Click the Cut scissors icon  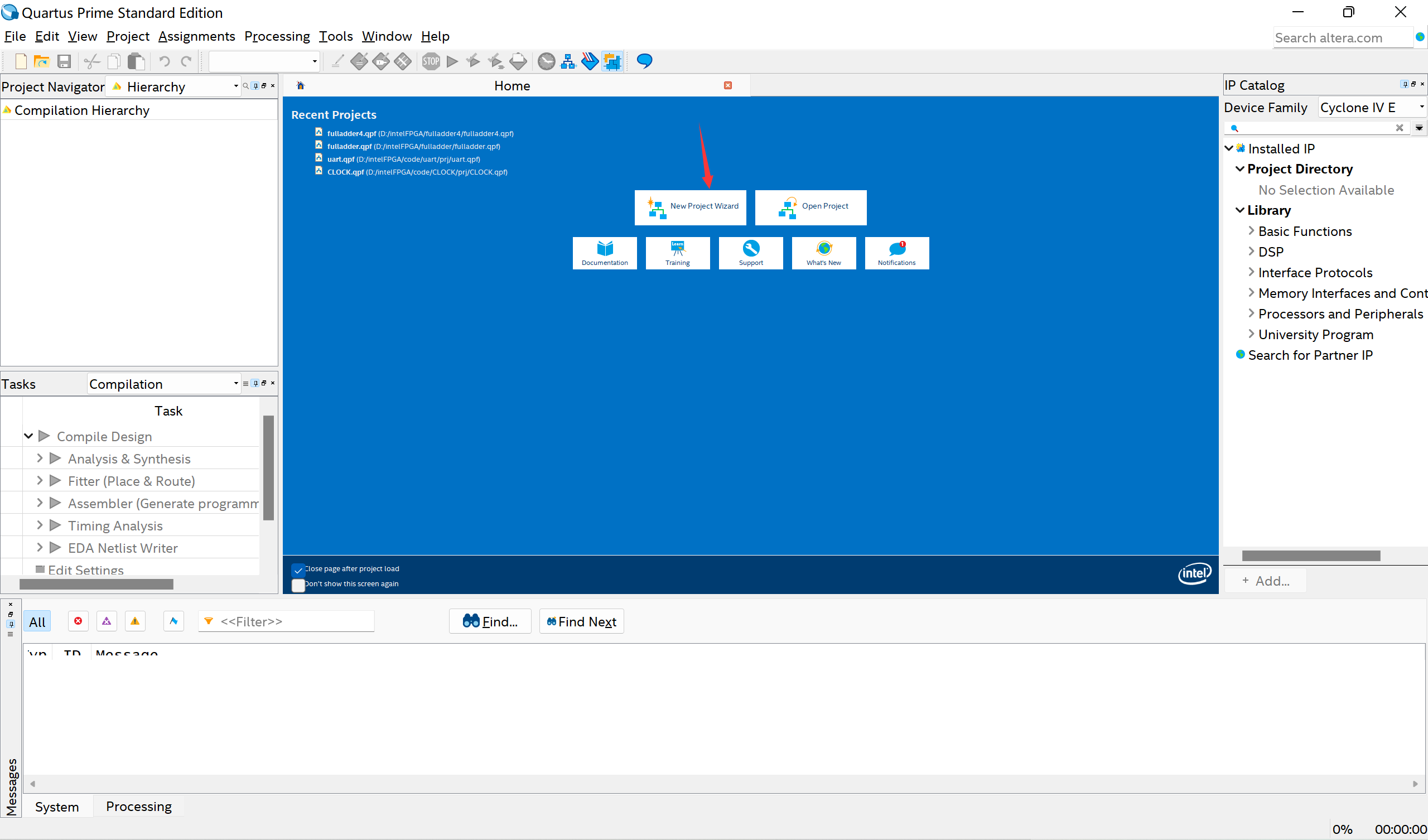point(92,61)
